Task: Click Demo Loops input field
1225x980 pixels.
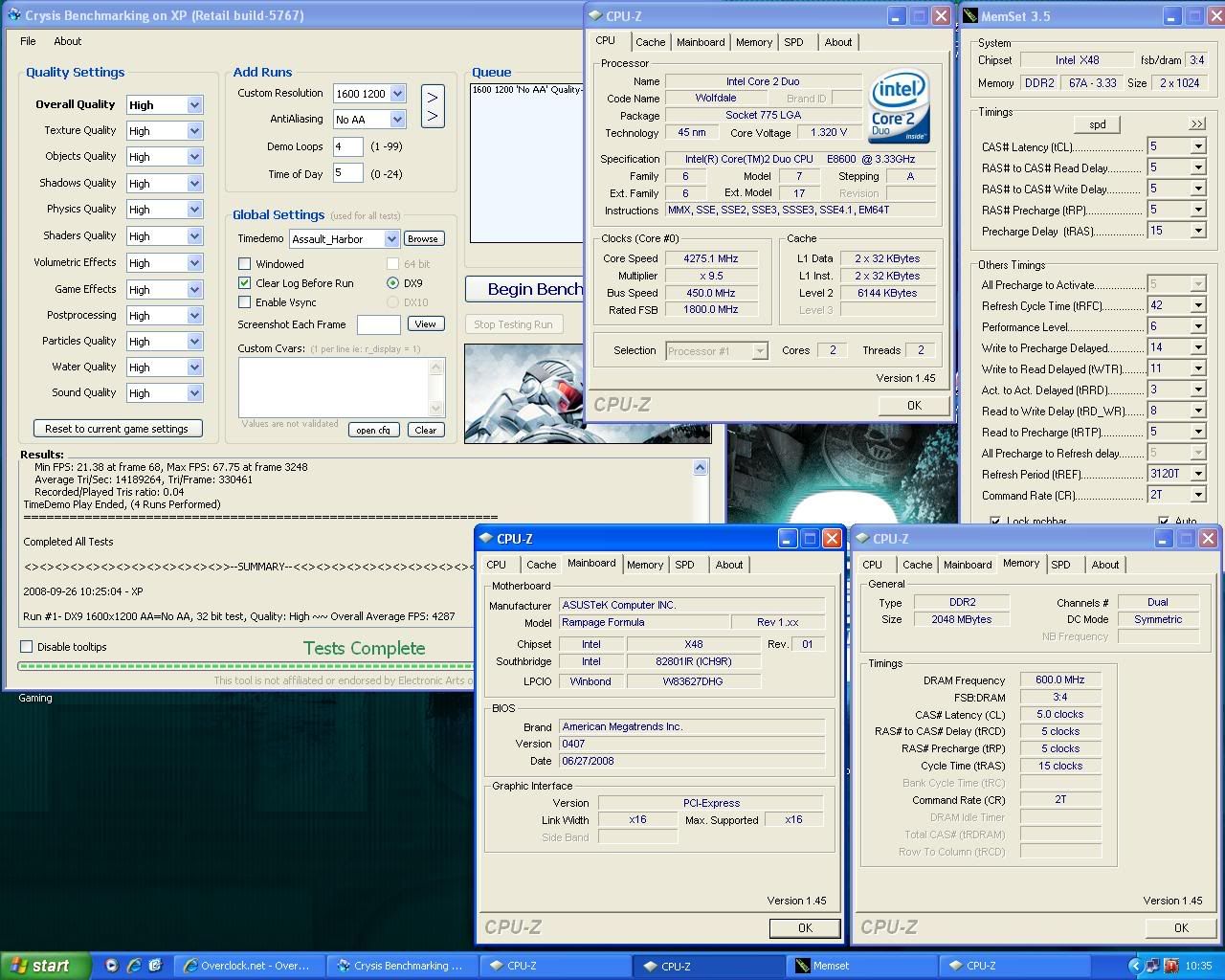Action: pyautogui.click(x=347, y=146)
